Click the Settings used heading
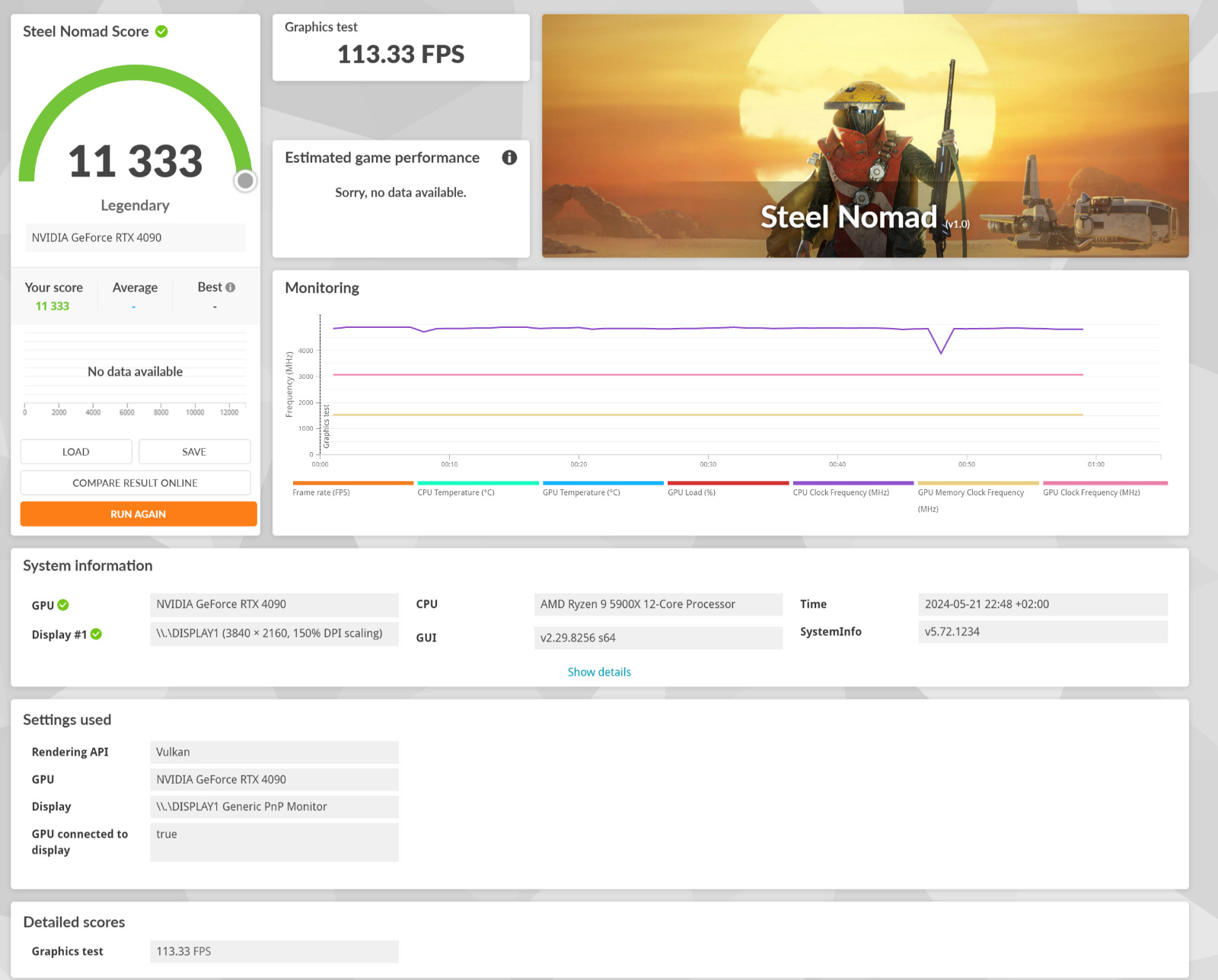Screen dimensions: 1218x980 67,720
